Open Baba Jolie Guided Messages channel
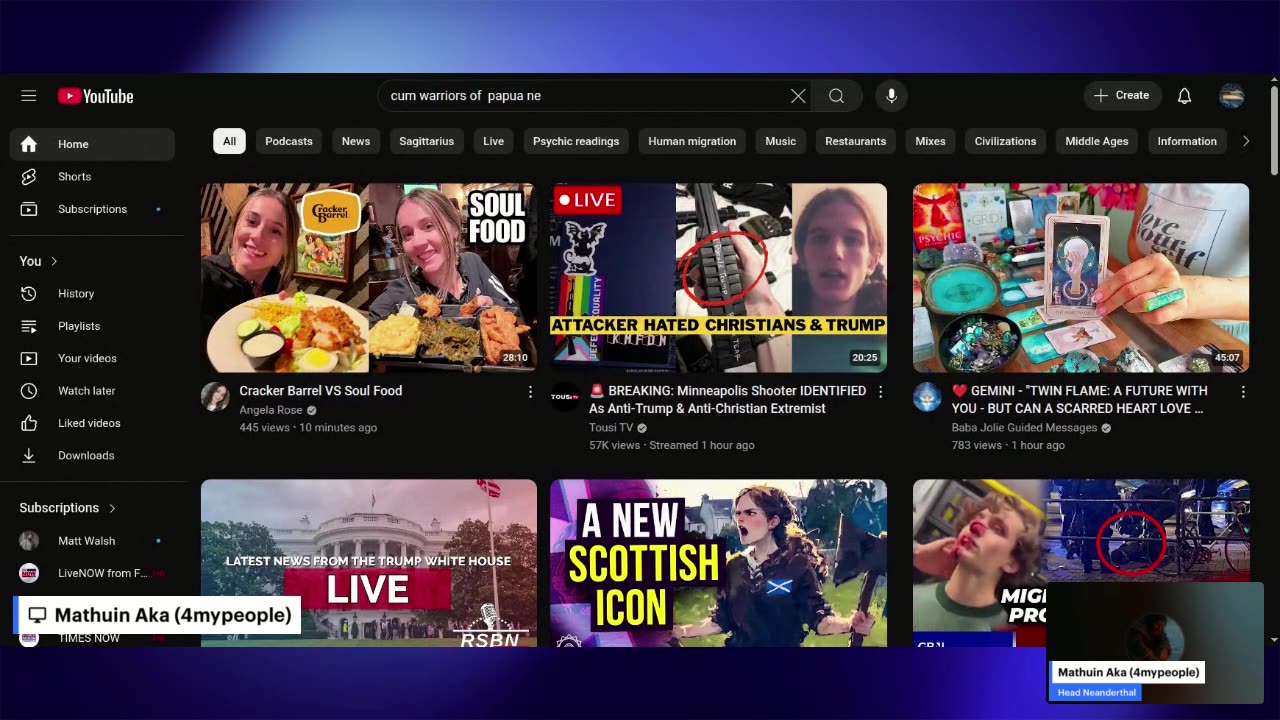 pyautogui.click(x=1024, y=428)
